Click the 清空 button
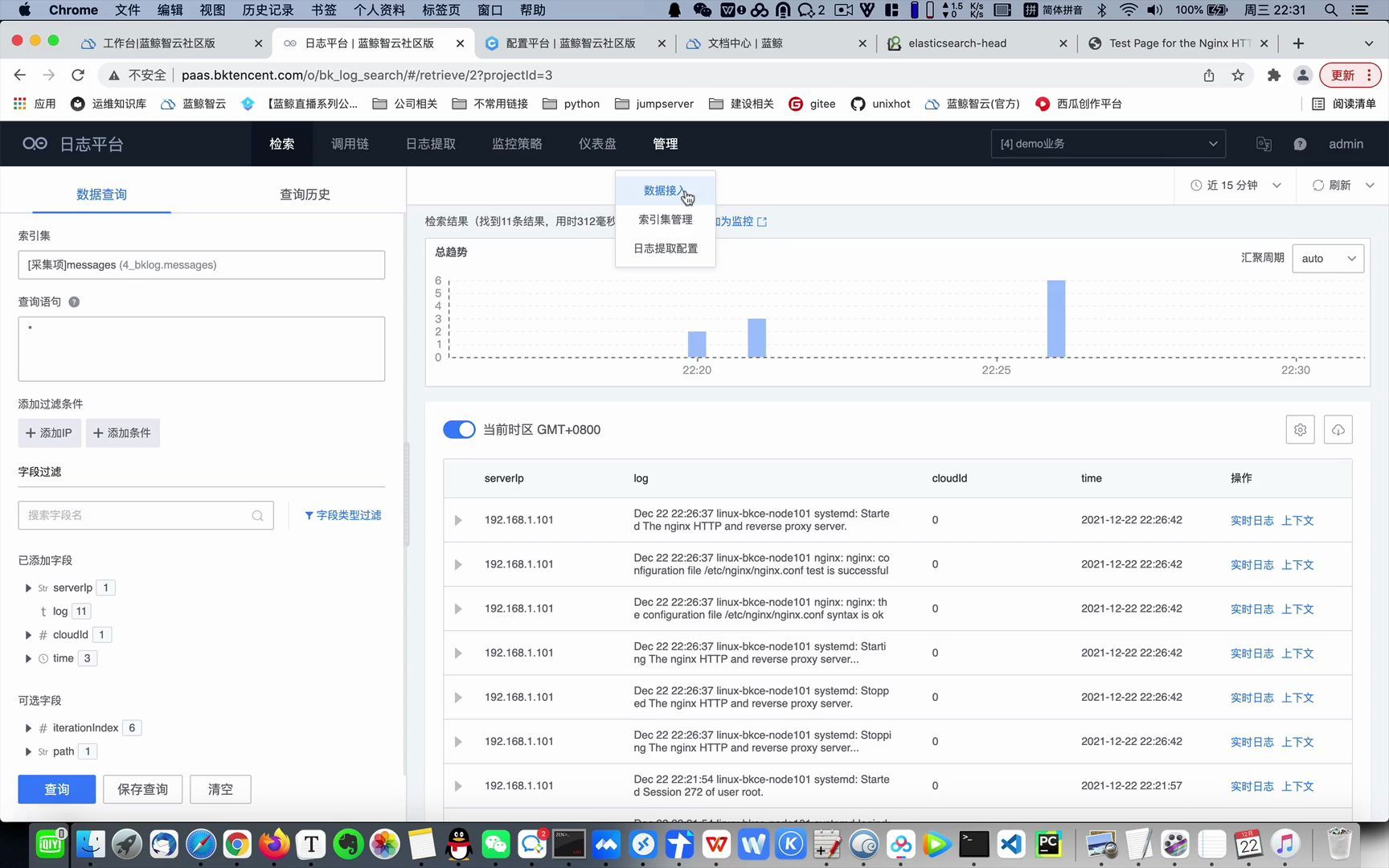The image size is (1389, 868). [220, 789]
